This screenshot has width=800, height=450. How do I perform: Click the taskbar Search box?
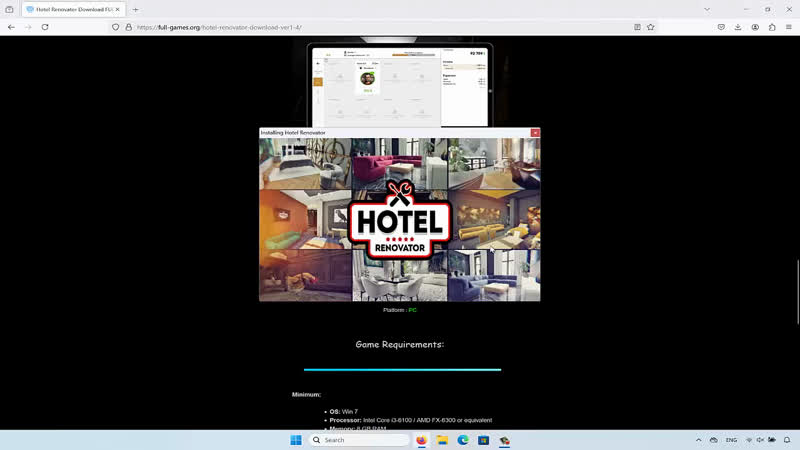tap(359, 440)
